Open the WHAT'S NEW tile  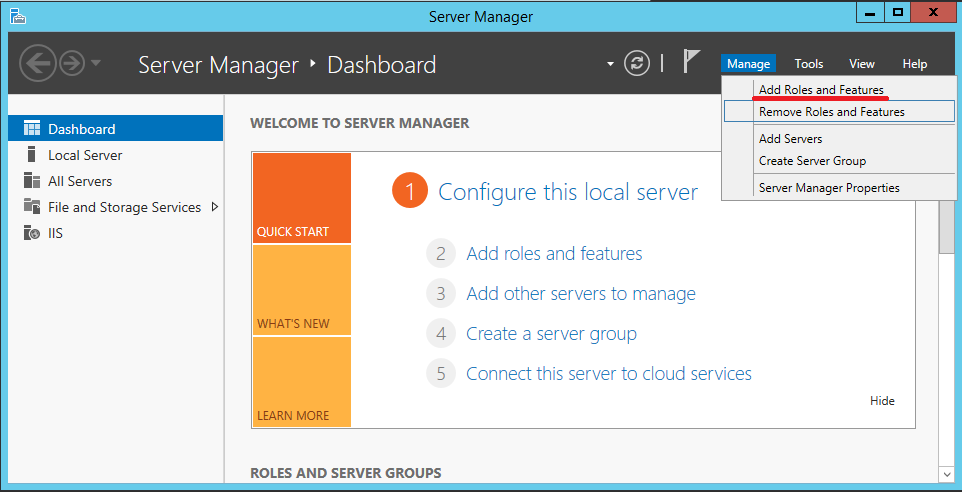pyautogui.click(x=302, y=290)
